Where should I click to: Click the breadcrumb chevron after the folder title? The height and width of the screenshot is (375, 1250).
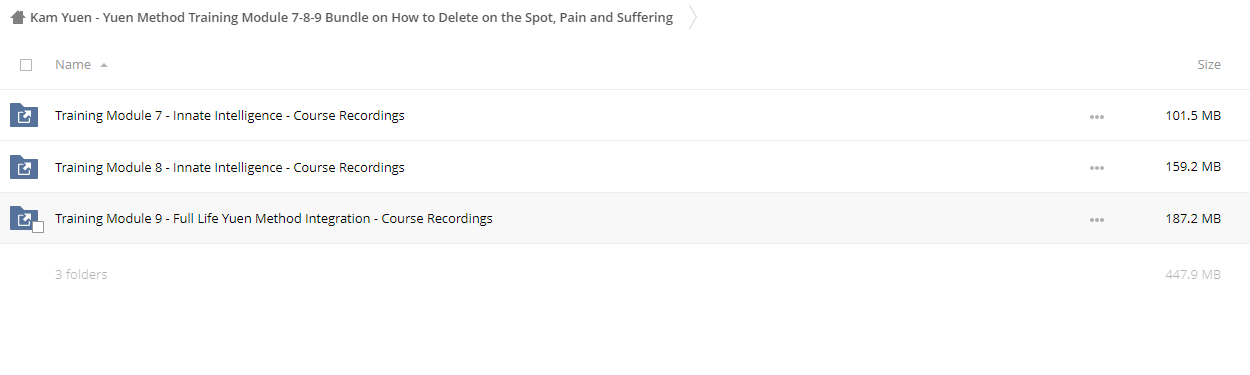(x=692, y=18)
